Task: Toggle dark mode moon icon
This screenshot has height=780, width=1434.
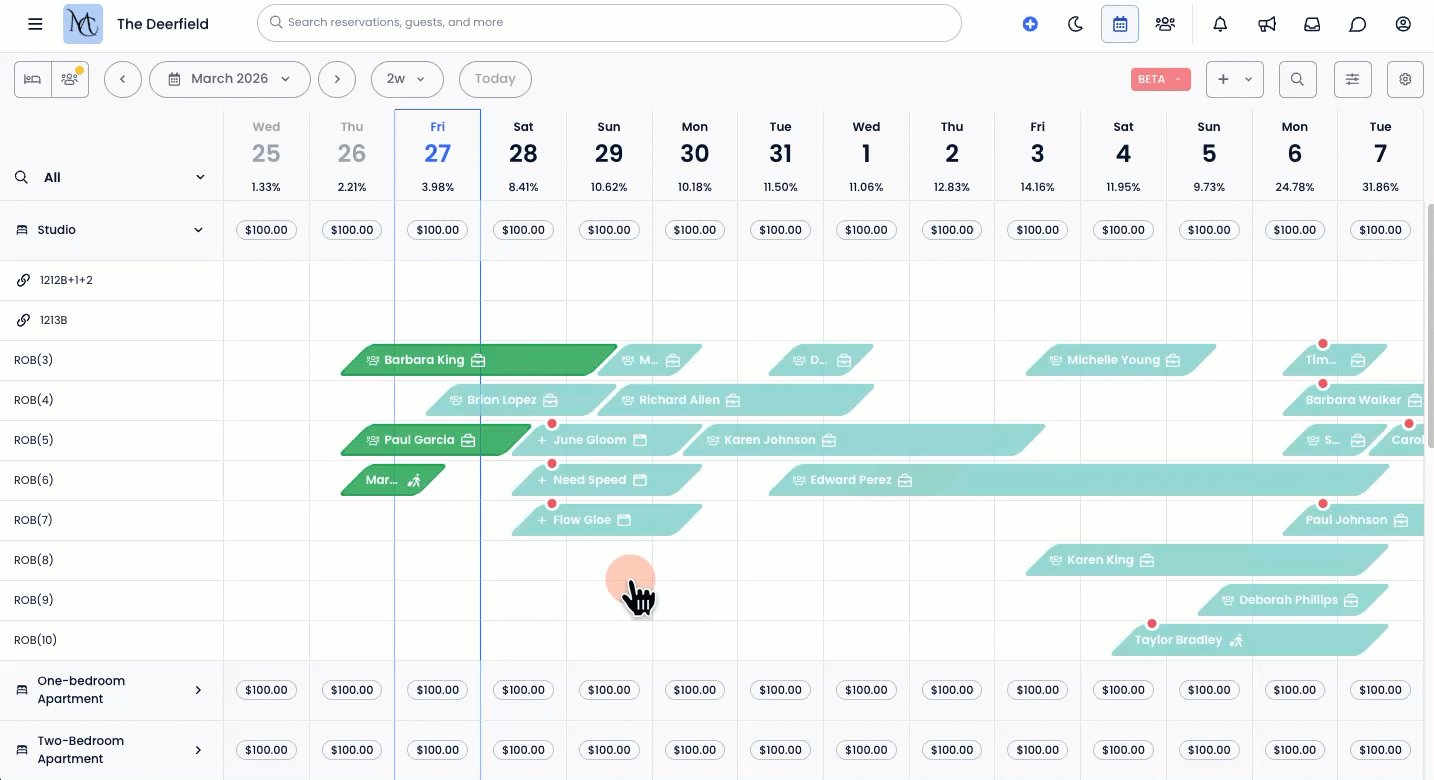Action: coord(1076,24)
